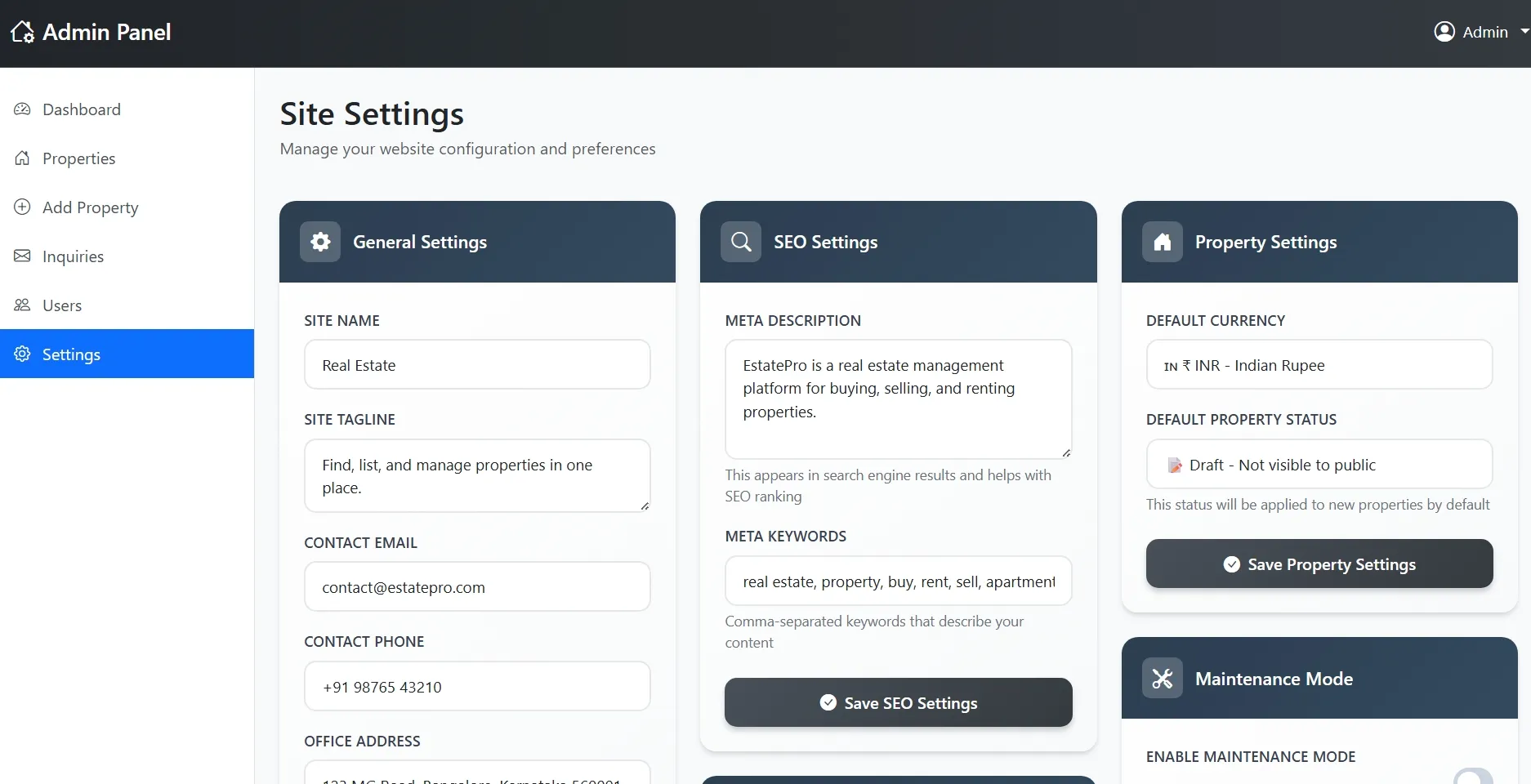
Task: Expand the Admin account dropdown chevron
Action: coord(1523,32)
